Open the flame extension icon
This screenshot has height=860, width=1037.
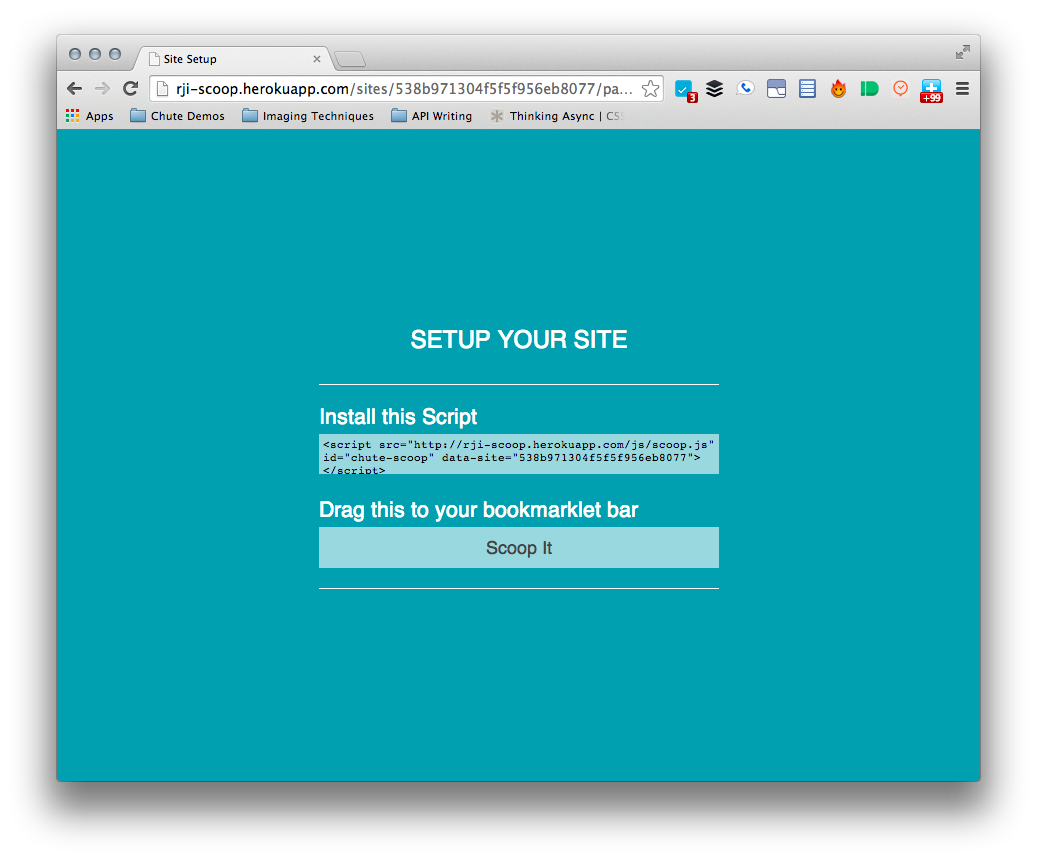[x=838, y=89]
